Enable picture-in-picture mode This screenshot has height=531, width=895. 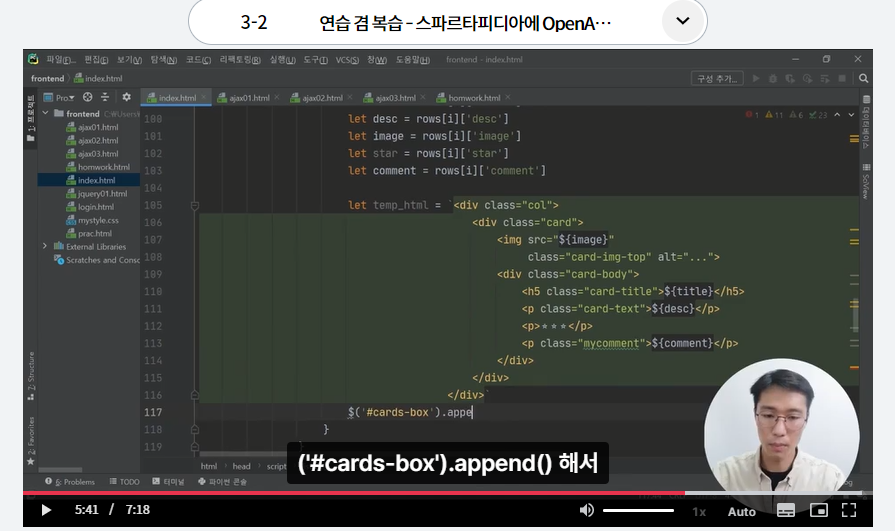pyautogui.click(x=819, y=510)
